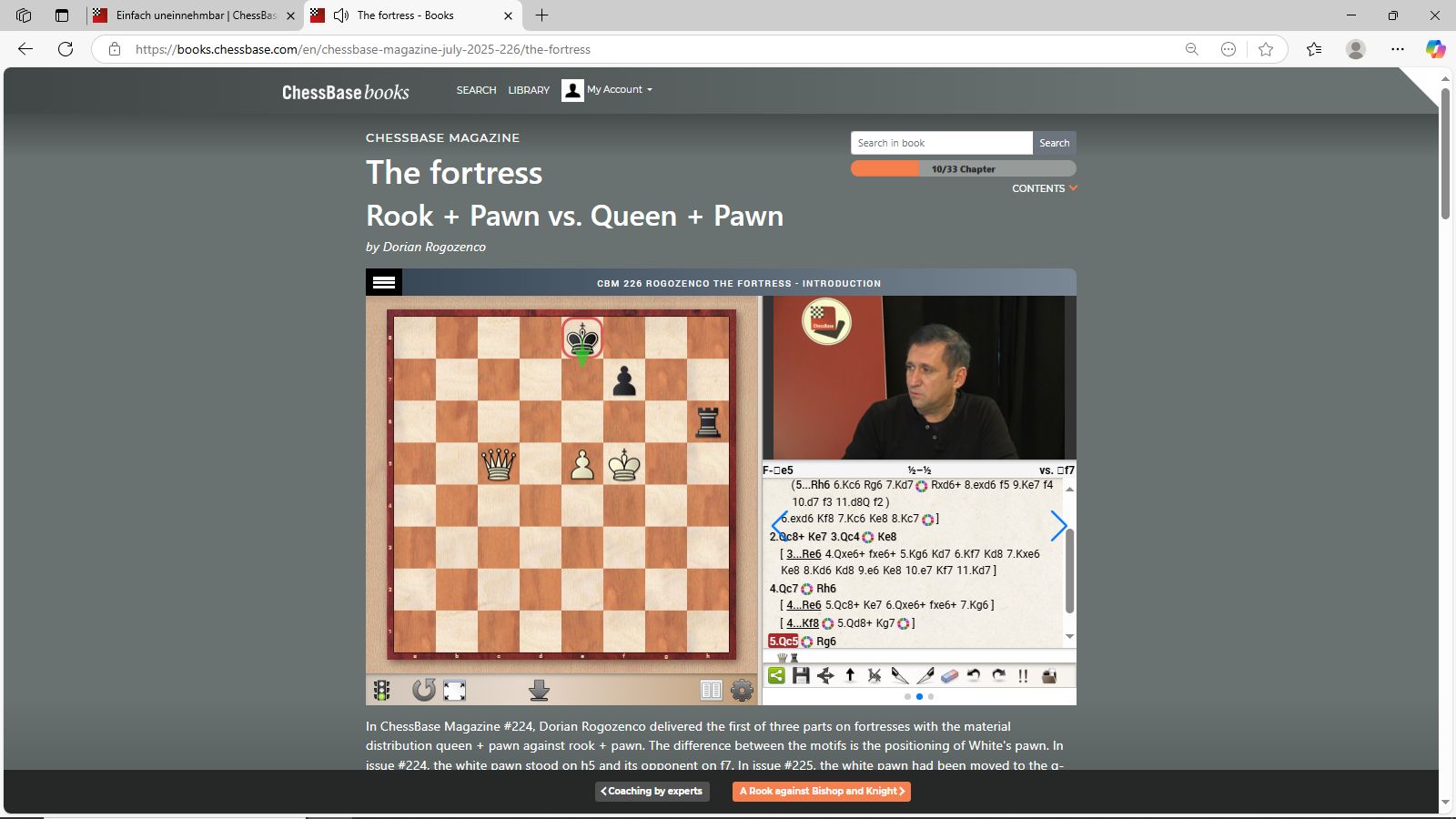Viewport: 1456px width, 819px height.
Task: Toggle the traffic light engine icon
Action: coord(382,691)
